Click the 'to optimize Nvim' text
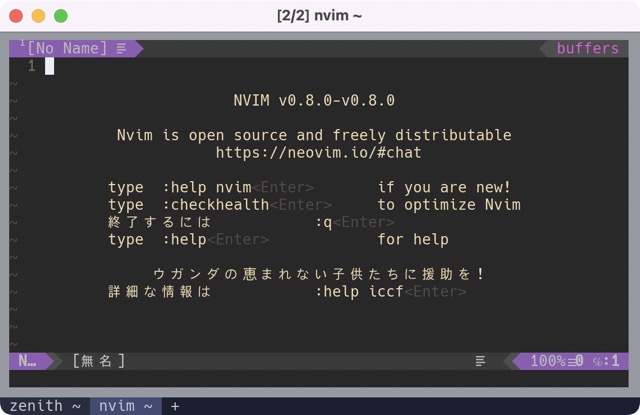 (x=449, y=204)
